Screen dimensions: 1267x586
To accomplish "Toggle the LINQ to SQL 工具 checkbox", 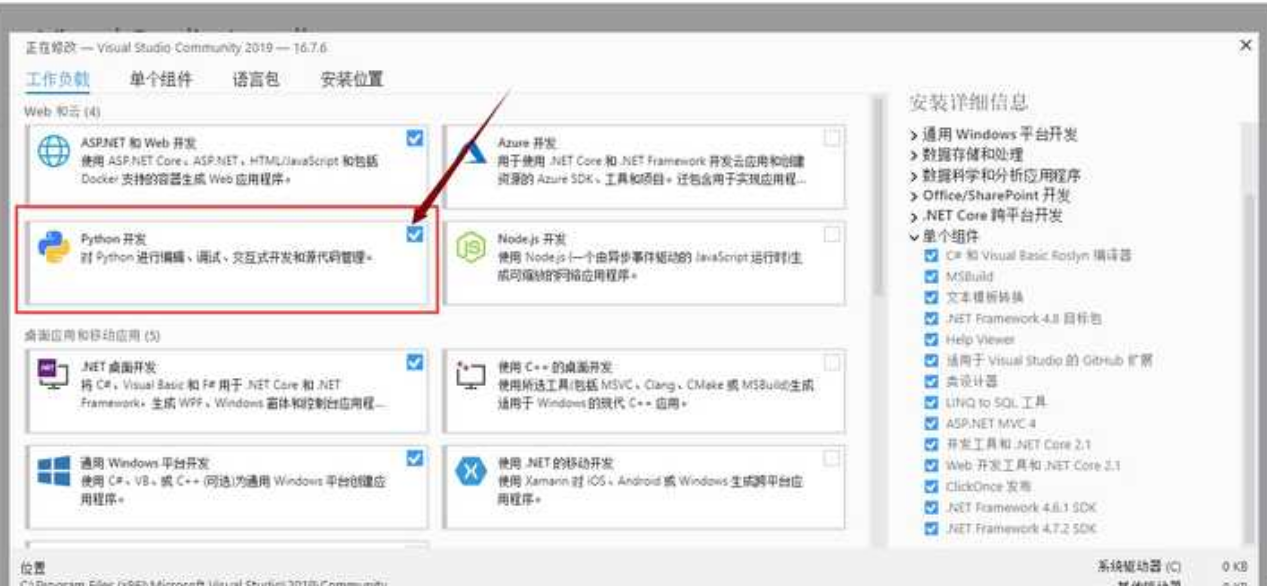I will [x=932, y=402].
